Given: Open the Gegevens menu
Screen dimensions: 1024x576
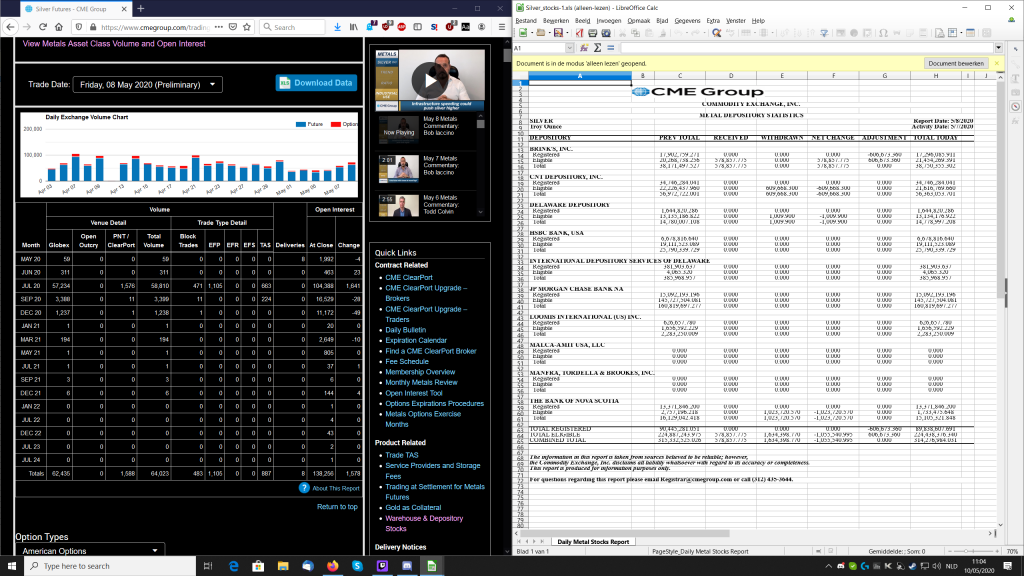Looking at the screenshot, I should (687, 20).
